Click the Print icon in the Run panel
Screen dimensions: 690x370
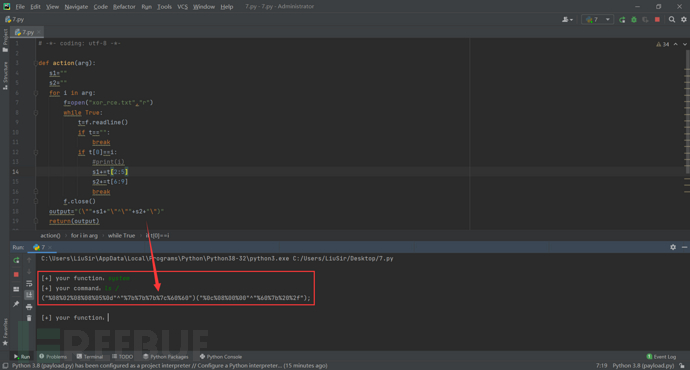click(29, 307)
